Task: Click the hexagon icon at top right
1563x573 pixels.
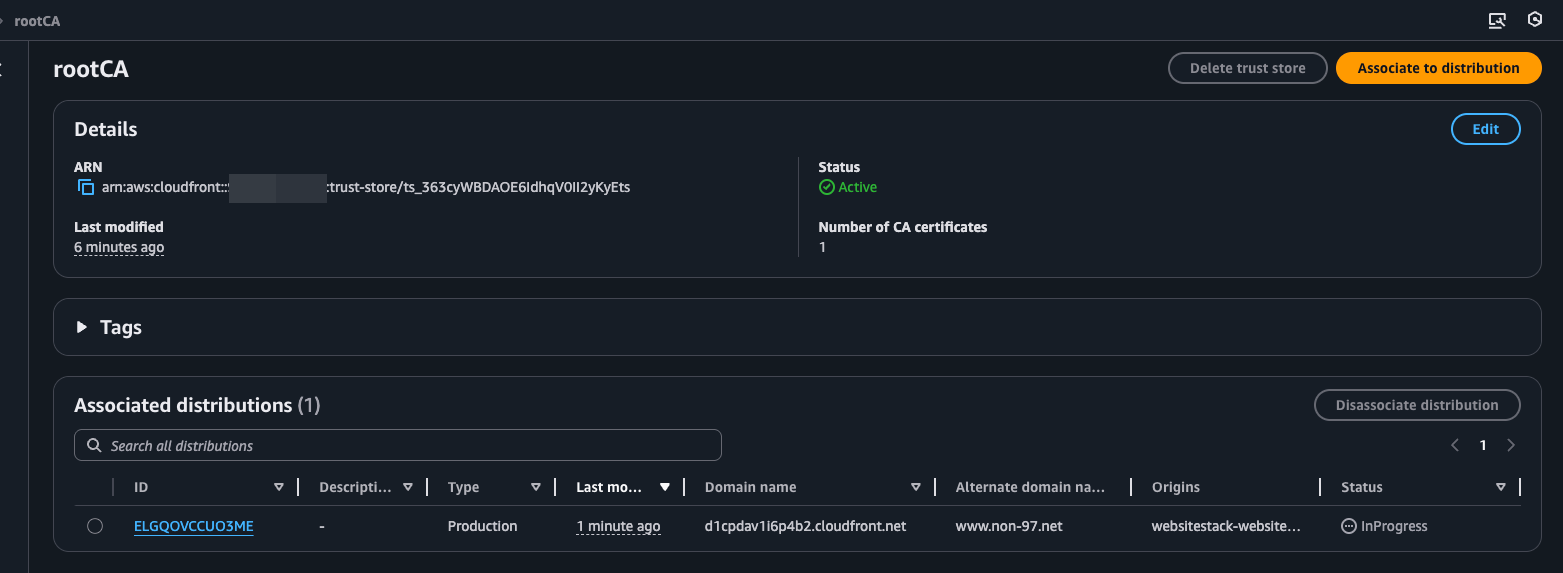Action: (1535, 20)
